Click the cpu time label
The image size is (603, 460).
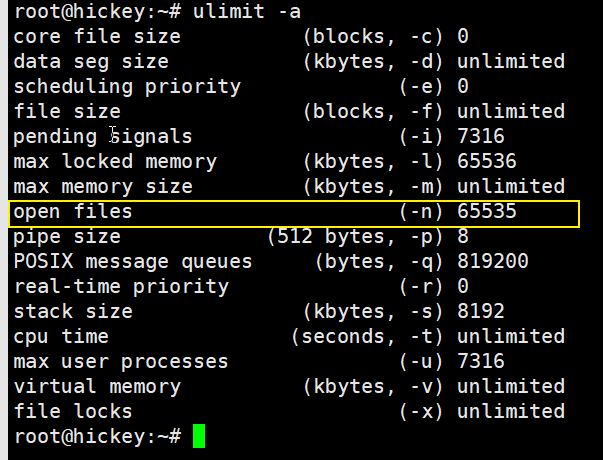(61, 337)
